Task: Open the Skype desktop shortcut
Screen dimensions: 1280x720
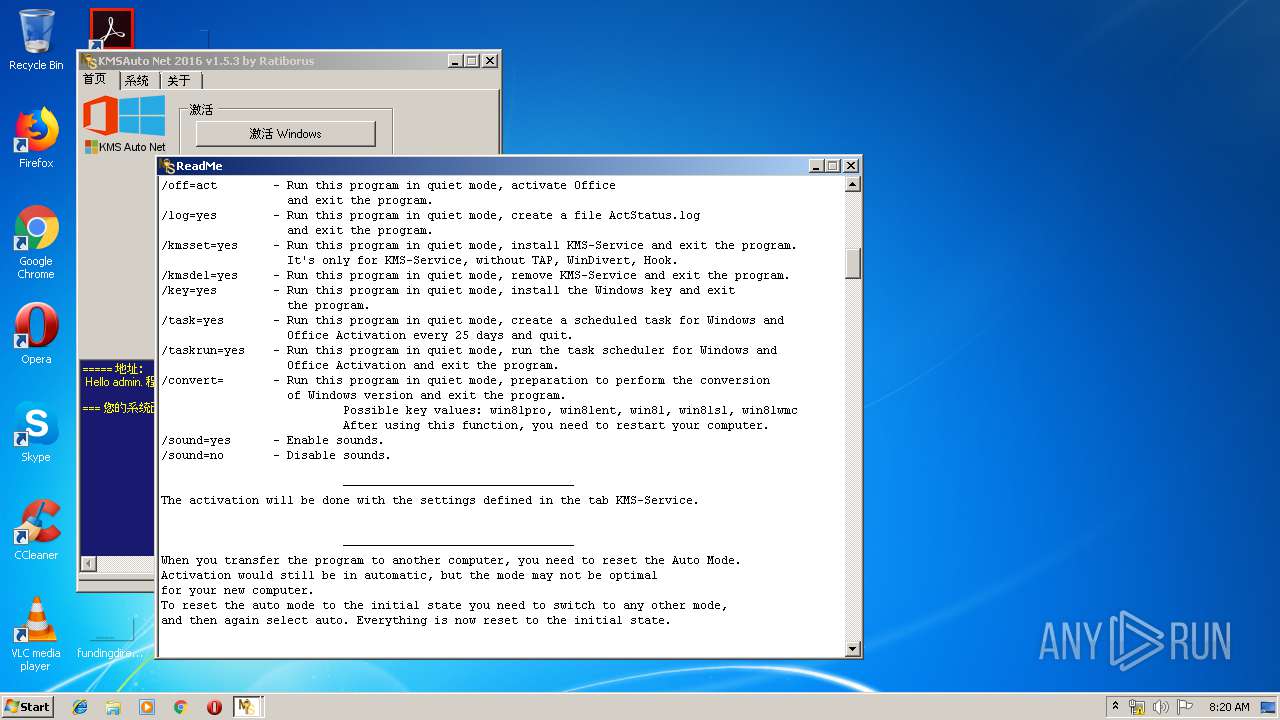Action: tap(36, 432)
